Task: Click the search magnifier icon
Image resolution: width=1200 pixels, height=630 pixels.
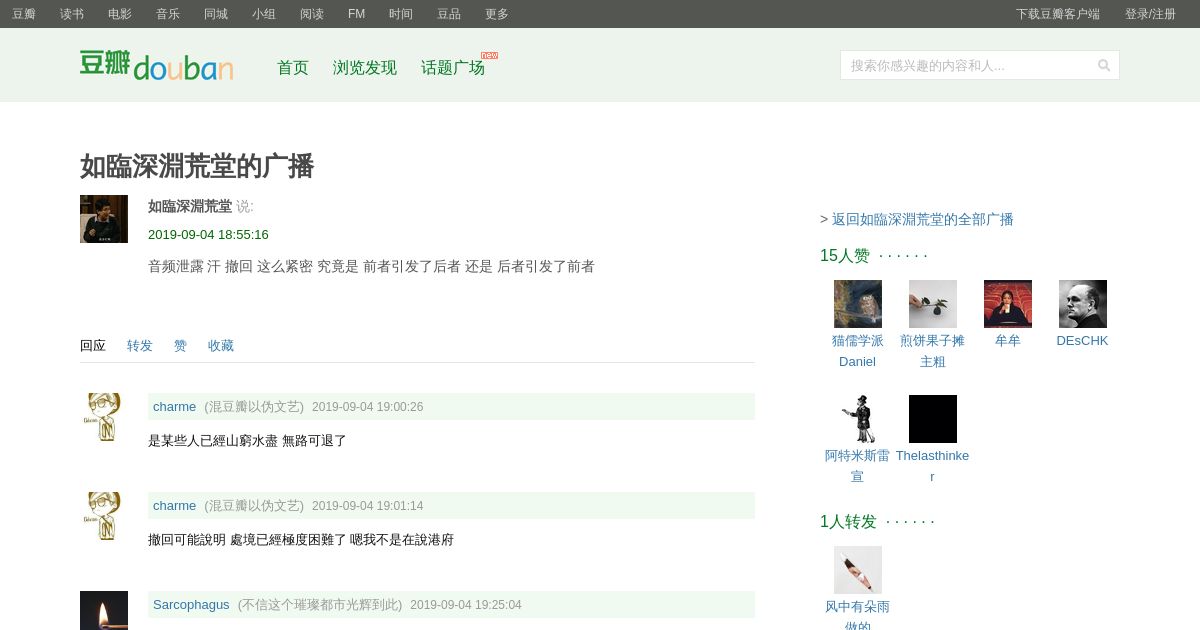Action: 1104,65
